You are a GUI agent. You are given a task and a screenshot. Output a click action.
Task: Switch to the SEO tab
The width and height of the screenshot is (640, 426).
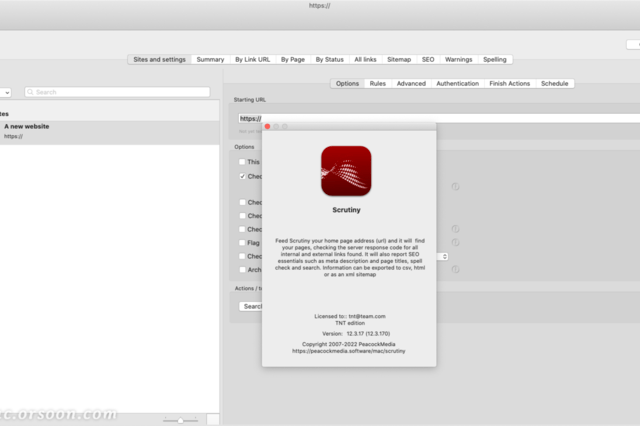tap(428, 60)
